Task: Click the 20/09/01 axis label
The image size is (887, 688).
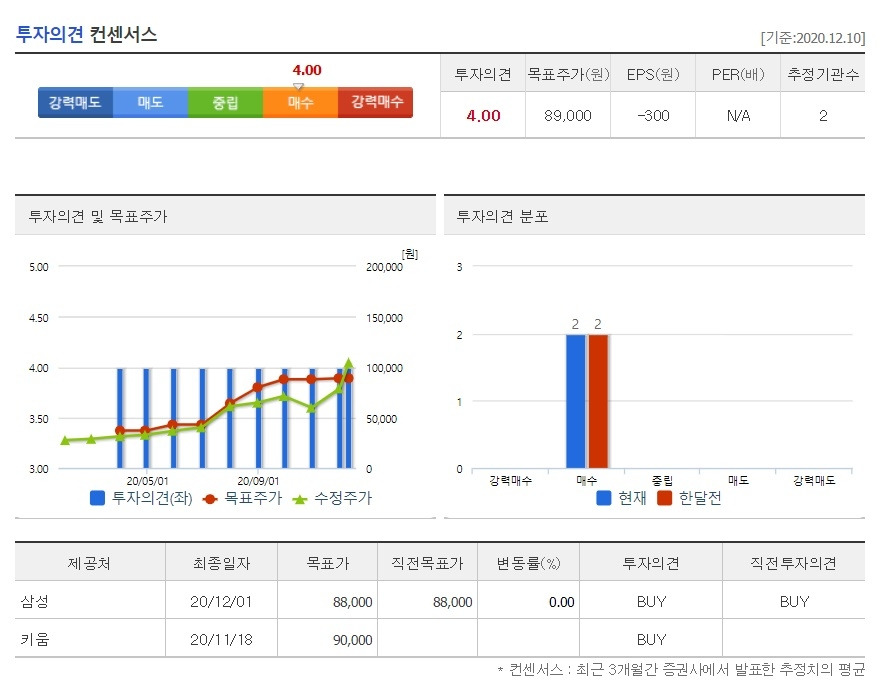Action: click(258, 481)
